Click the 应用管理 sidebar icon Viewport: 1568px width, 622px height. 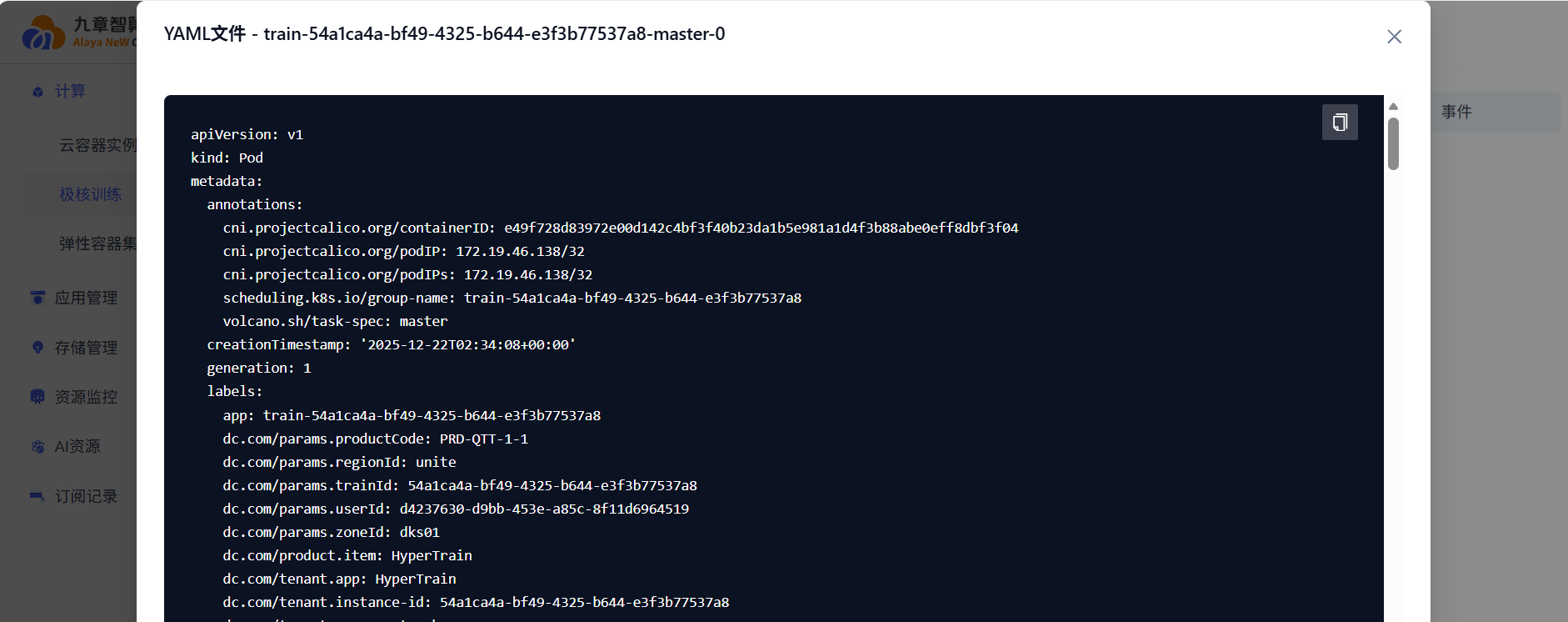[x=37, y=298]
